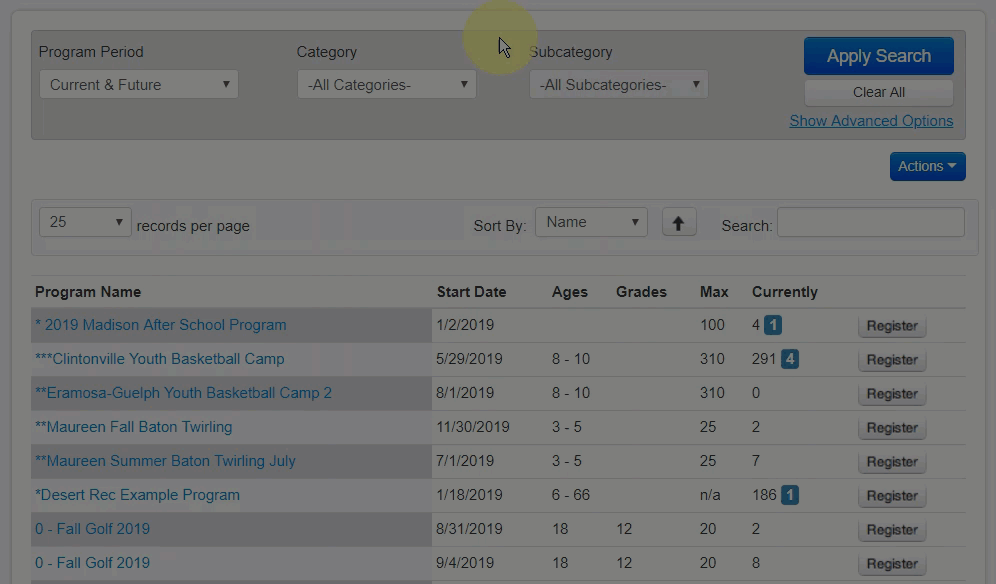Open the Program Period dropdown
This screenshot has height=584, width=996.
click(x=138, y=85)
